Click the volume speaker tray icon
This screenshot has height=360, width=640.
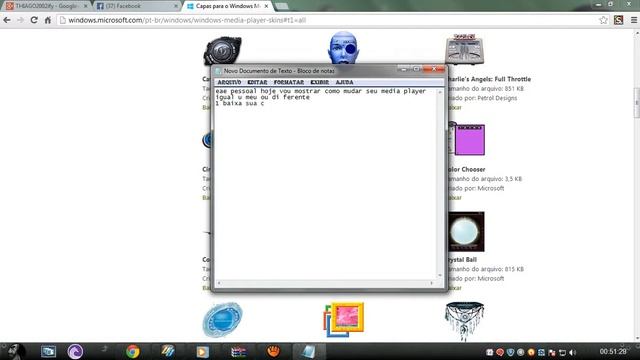pos(573,352)
